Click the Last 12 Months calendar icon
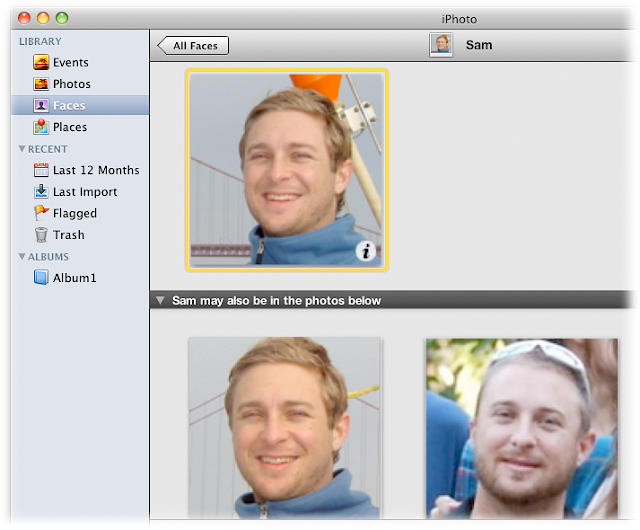Screen dimensions: 640x530 pyautogui.click(x=41, y=170)
